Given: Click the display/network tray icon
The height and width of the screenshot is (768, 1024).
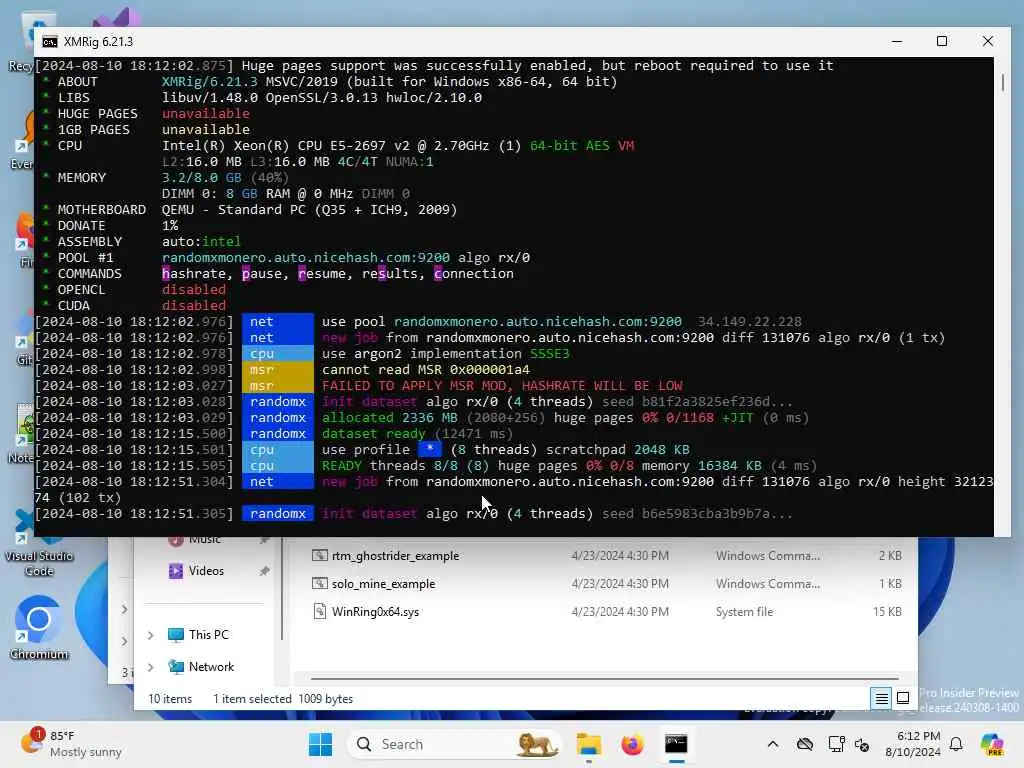Looking at the screenshot, I should click(x=836, y=744).
